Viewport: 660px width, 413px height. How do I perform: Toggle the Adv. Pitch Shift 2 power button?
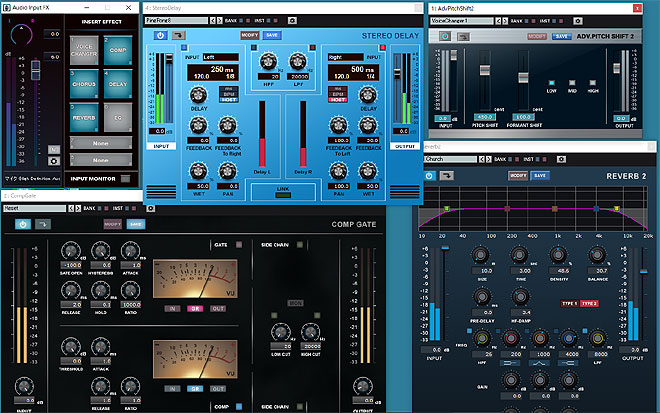(x=445, y=37)
